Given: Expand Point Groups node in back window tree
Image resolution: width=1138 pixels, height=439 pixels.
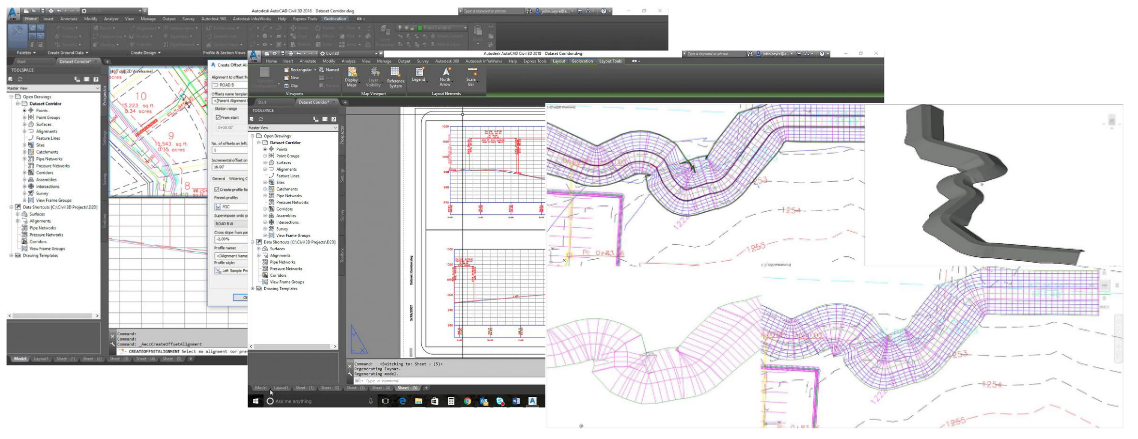Looking at the screenshot, I should (24, 117).
